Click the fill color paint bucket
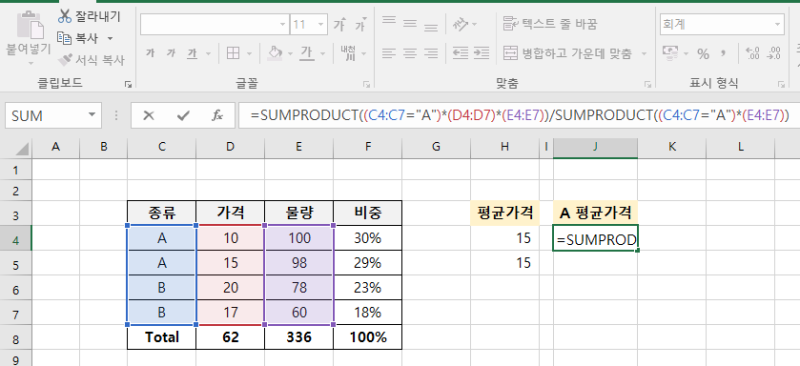 coord(275,53)
